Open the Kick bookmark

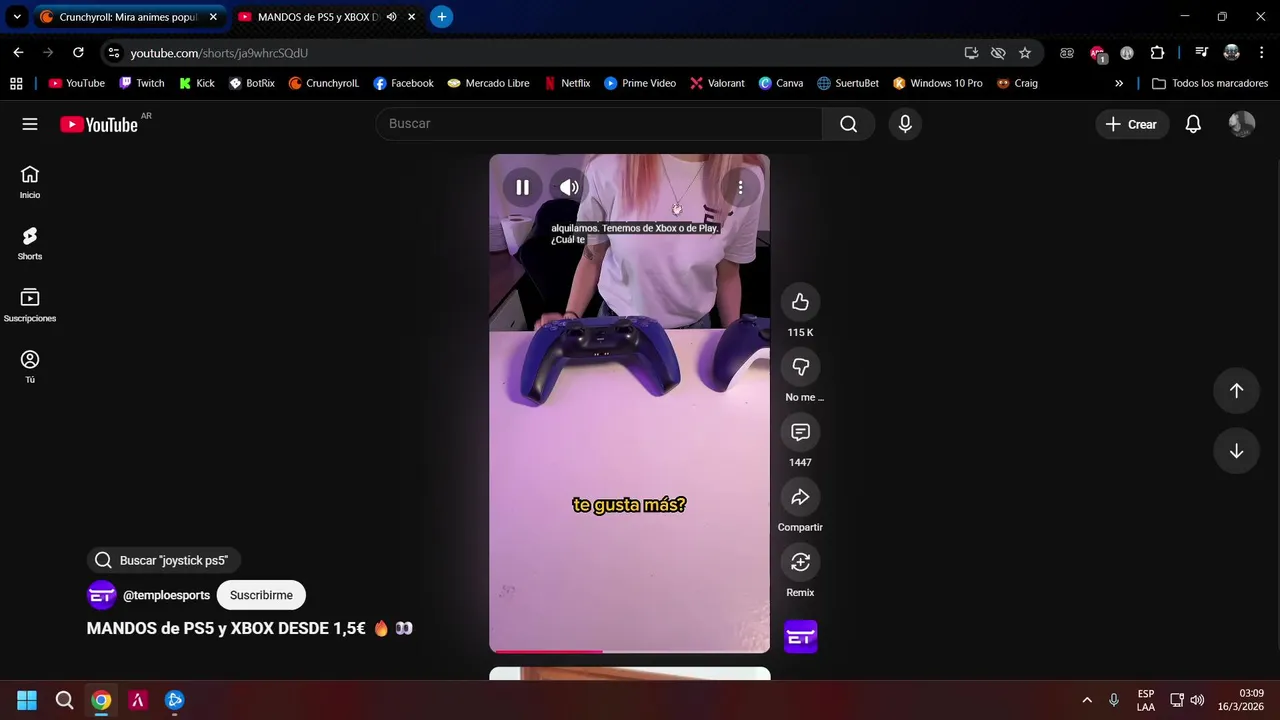pos(197,84)
